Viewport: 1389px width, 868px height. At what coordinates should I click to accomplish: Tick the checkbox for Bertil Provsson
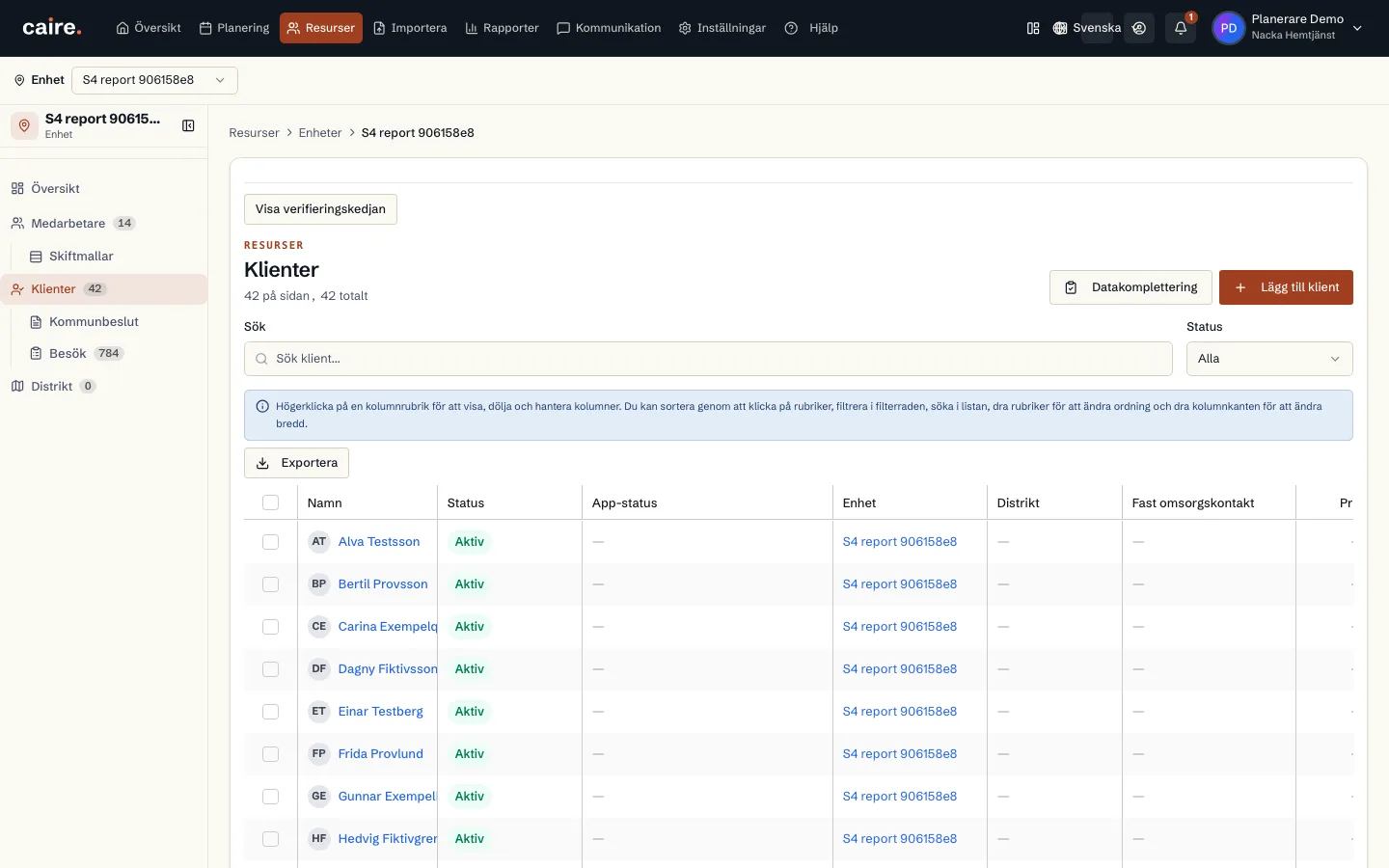[271, 584]
